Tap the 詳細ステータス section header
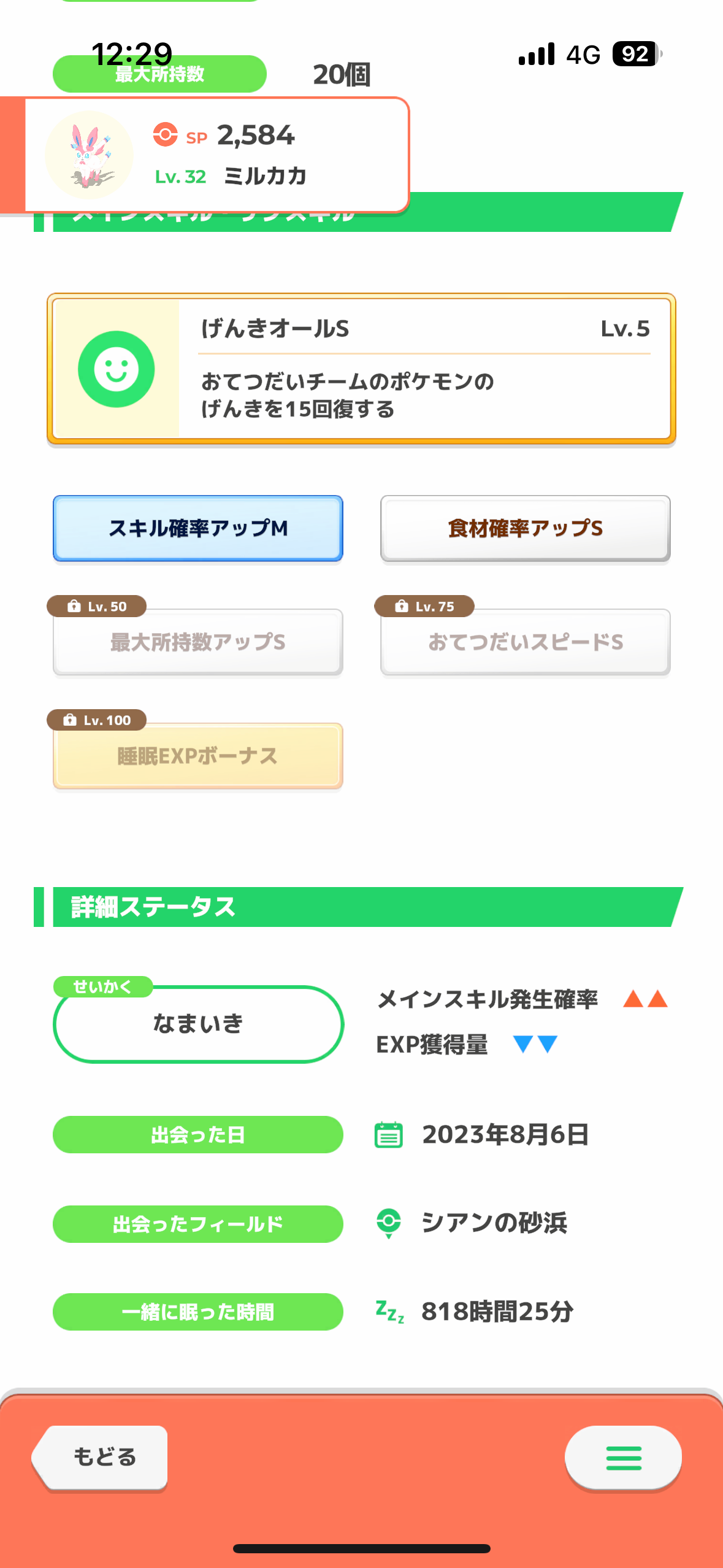 [x=359, y=907]
